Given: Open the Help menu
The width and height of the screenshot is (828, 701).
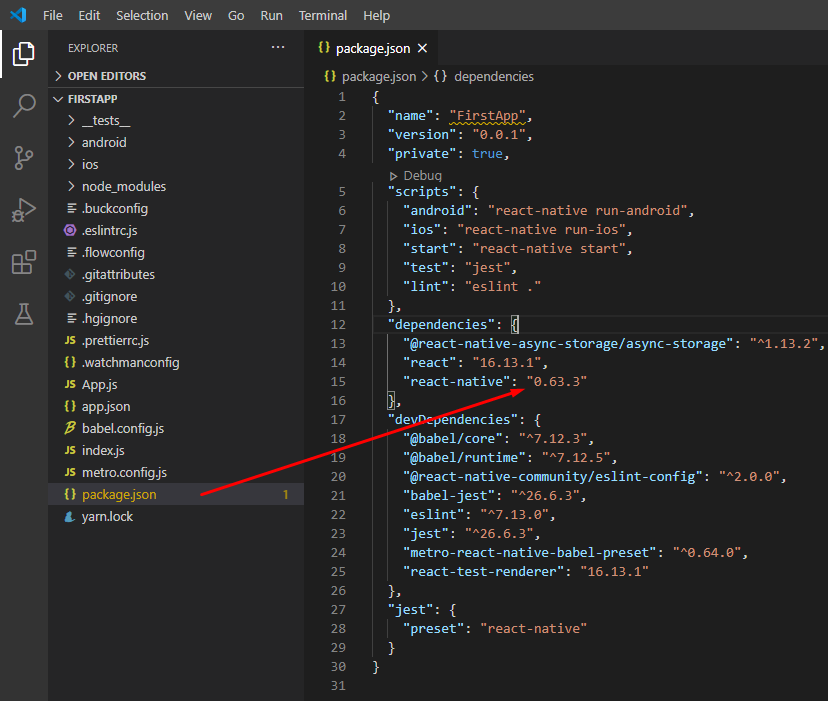Looking at the screenshot, I should point(377,16).
